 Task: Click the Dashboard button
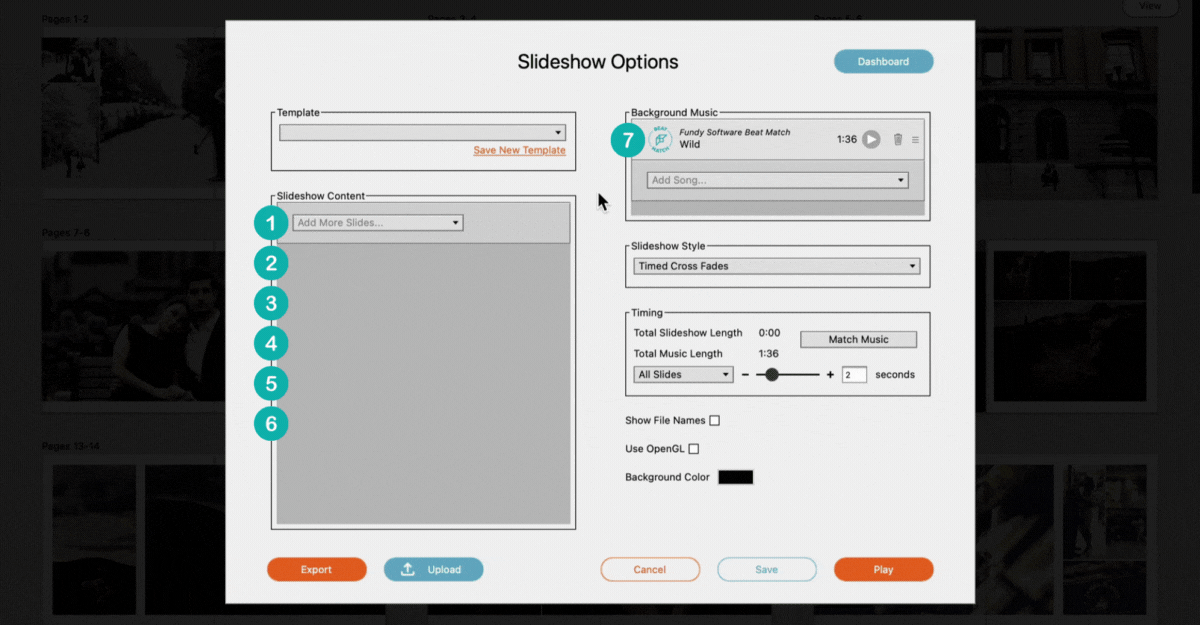tap(884, 62)
